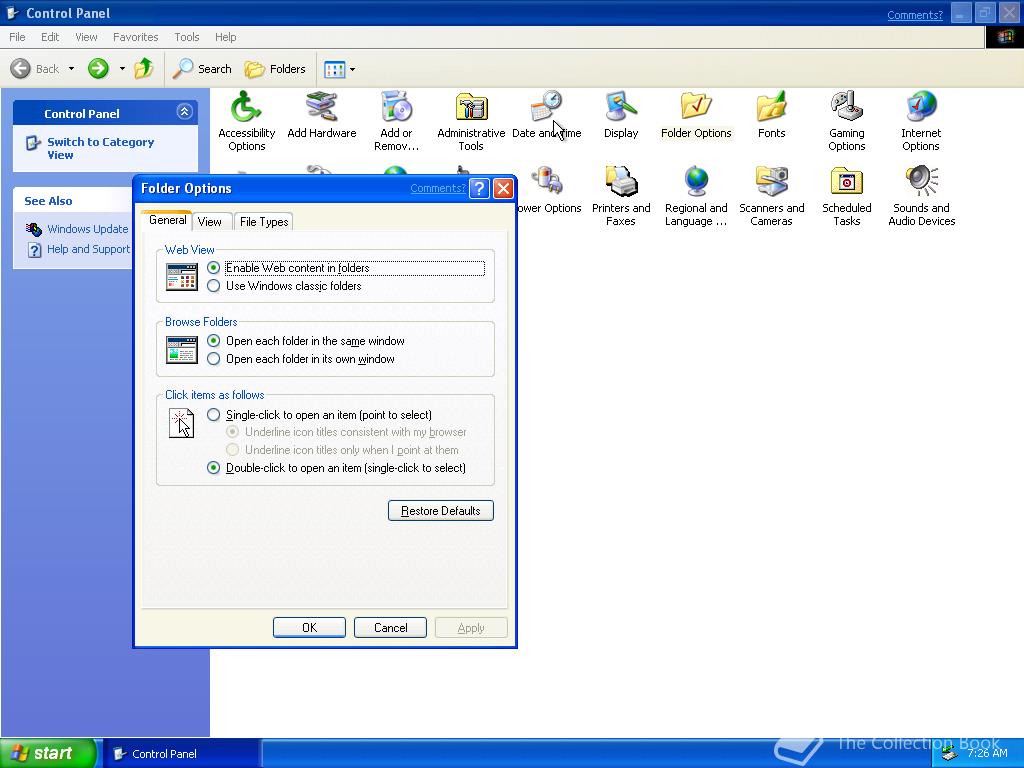Open the Scanners and Cameras icon

[x=771, y=197]
